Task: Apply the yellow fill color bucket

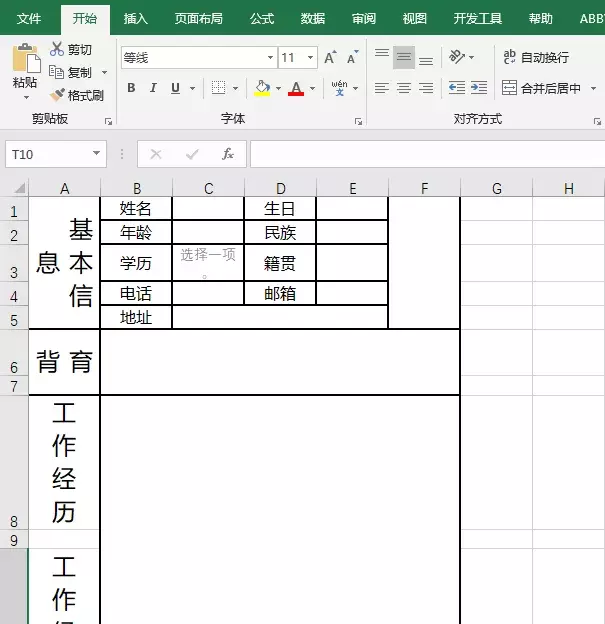Action: pyautogui.click(x=262, y=88)
